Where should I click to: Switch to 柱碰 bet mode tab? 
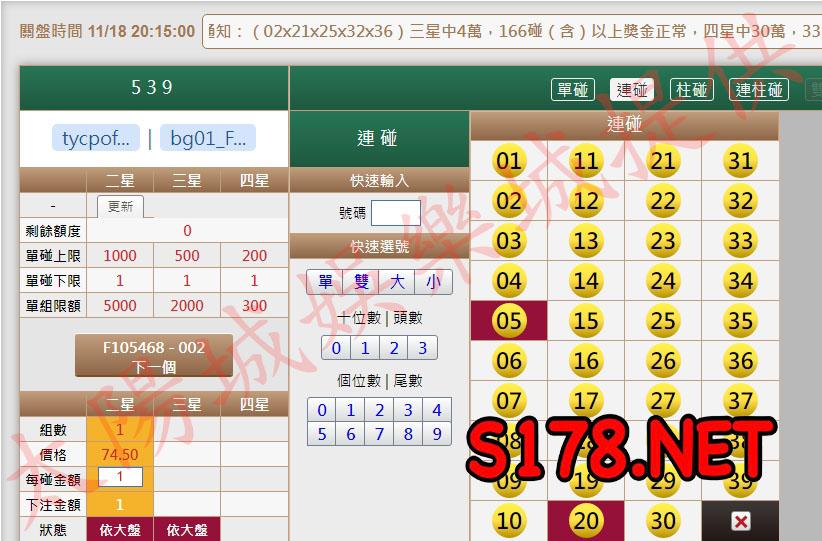691,90
